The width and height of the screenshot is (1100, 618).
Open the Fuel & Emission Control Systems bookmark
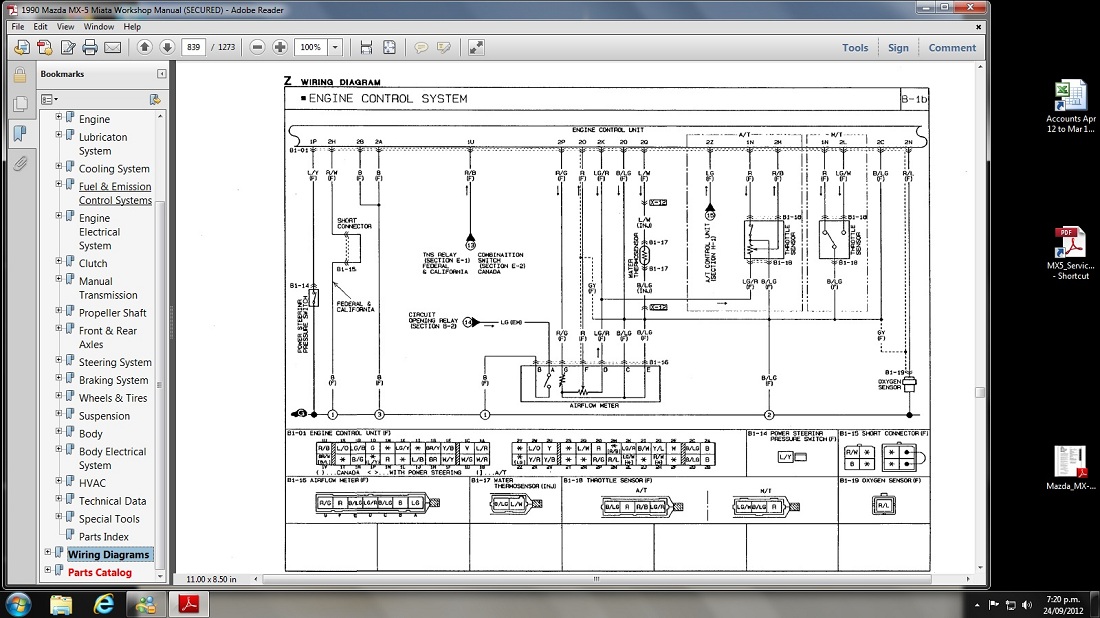point(115,194)
